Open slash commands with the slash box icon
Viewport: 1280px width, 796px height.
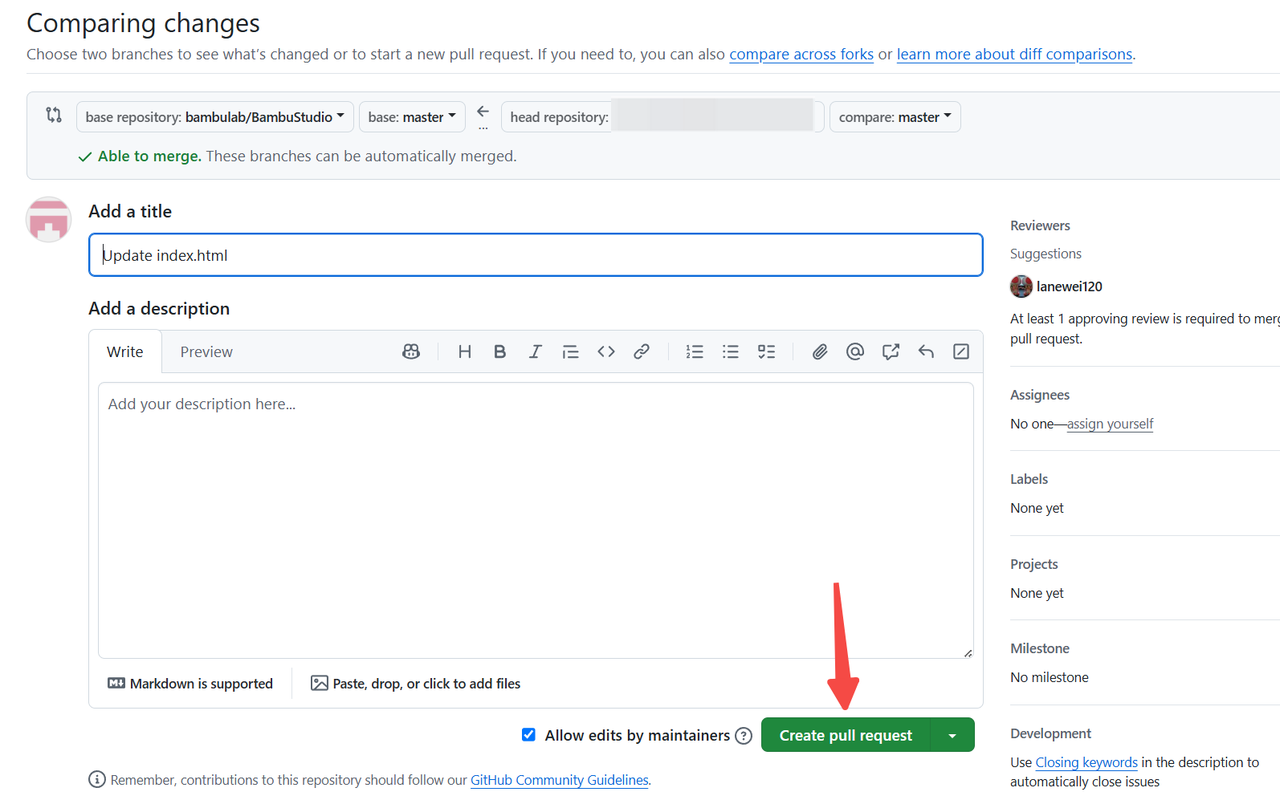coord(961,352)
